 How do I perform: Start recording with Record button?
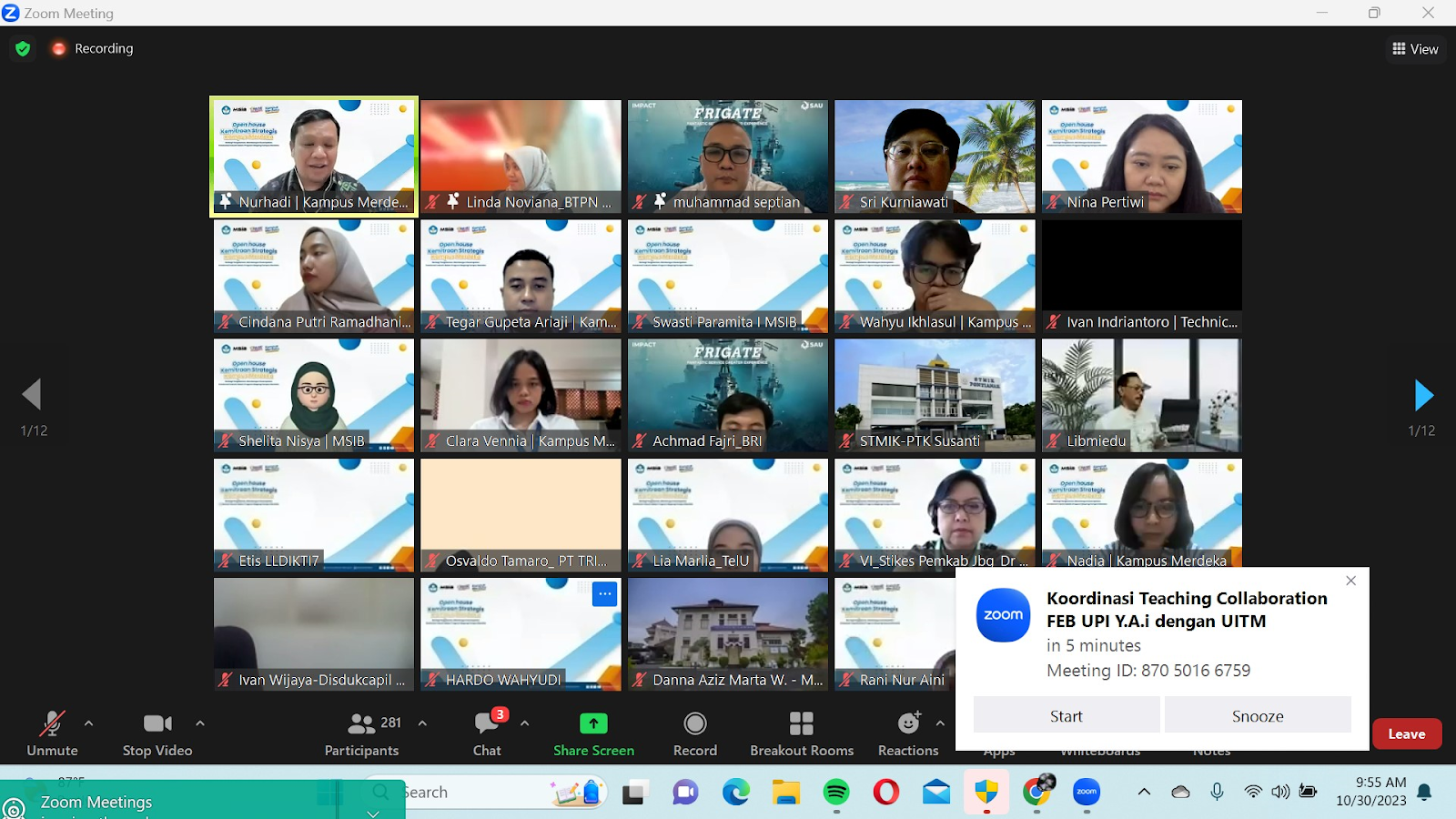pyautogui.click(x=695, y=733)
